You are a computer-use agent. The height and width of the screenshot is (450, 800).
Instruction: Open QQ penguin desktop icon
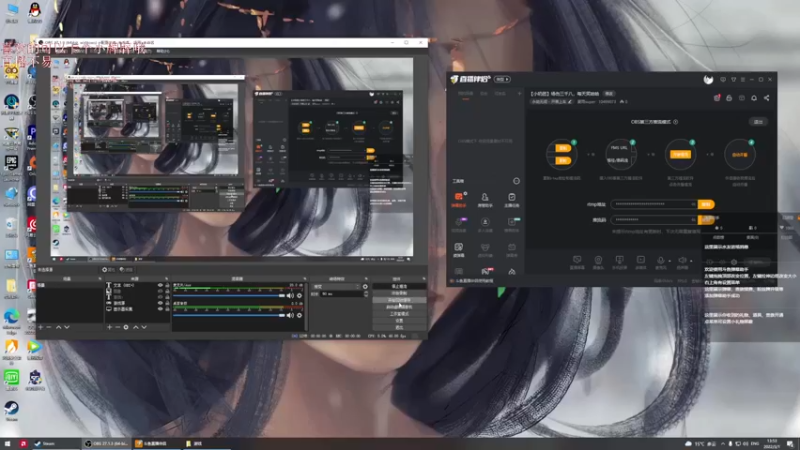point(35,12)
